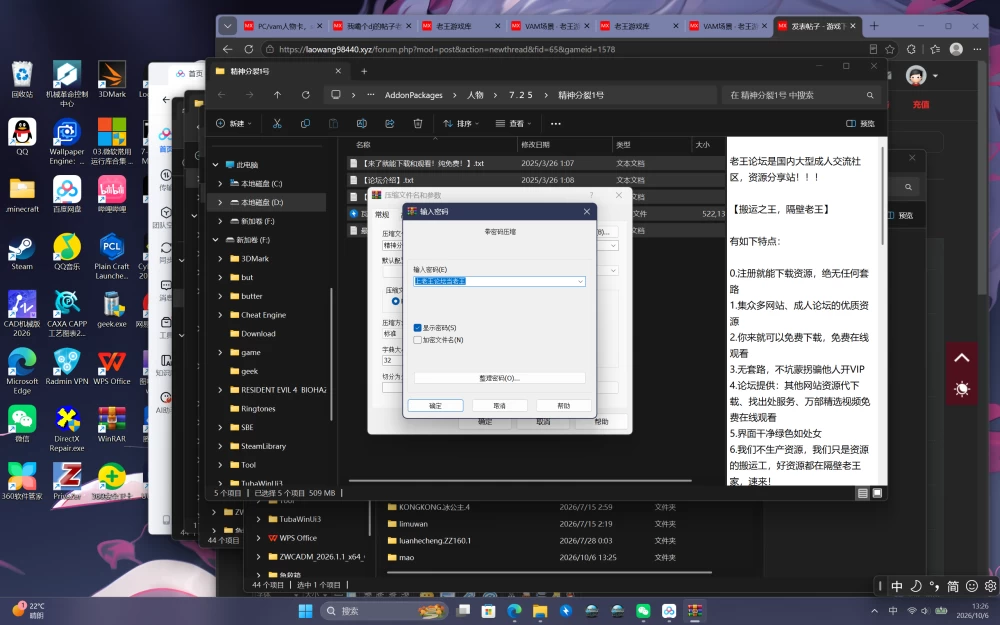Click the navigation tree vertical scrollbar

pyautogui.click(x=331, y=354)
